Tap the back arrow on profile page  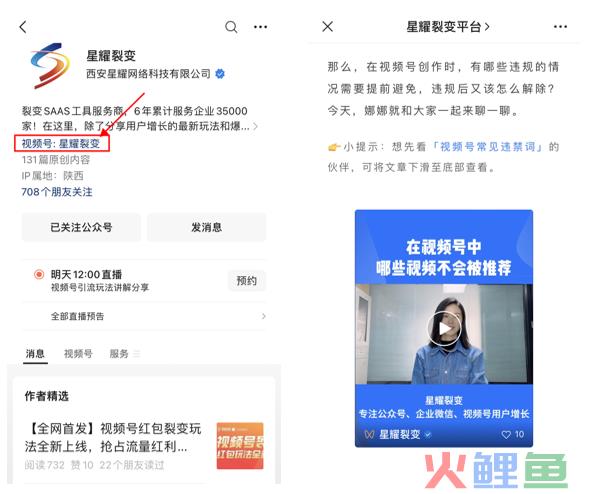click(x=23, y=27)
